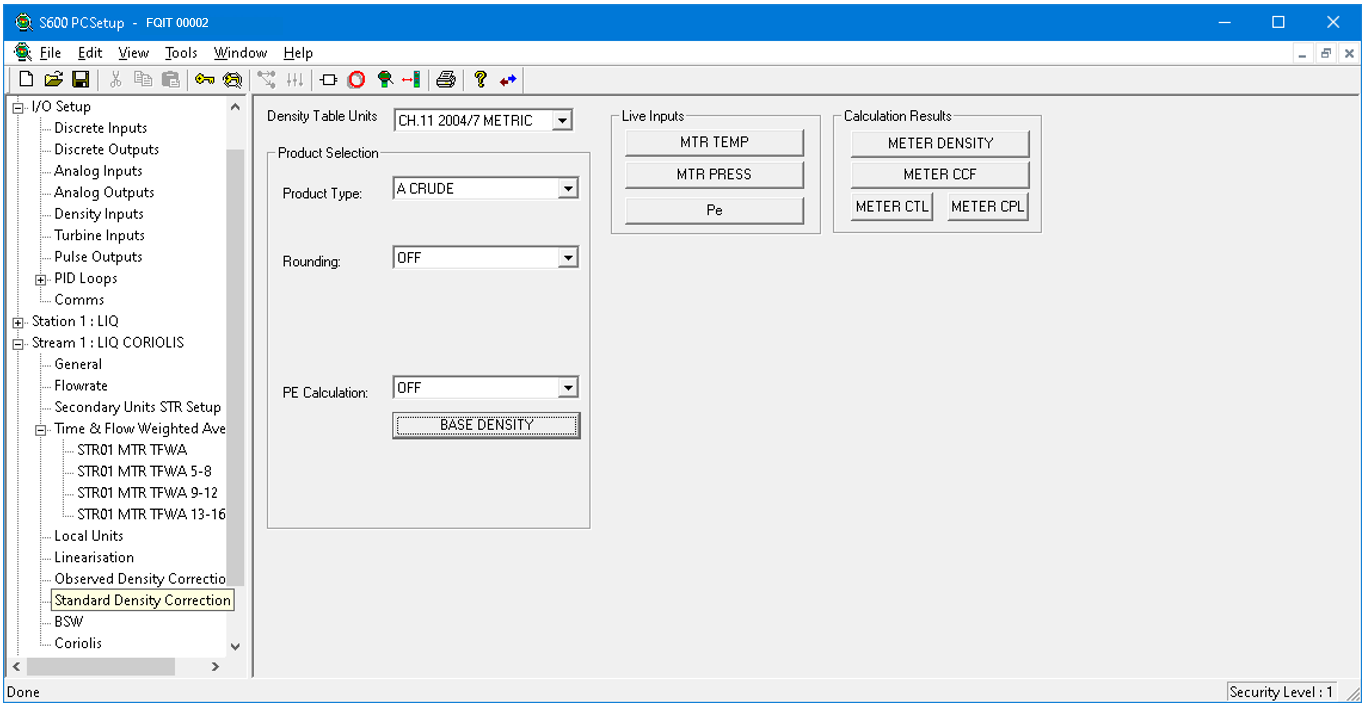1367x709 pixels.
Task: Click the MTR PRESS live input button
Action: pos(714,174)
